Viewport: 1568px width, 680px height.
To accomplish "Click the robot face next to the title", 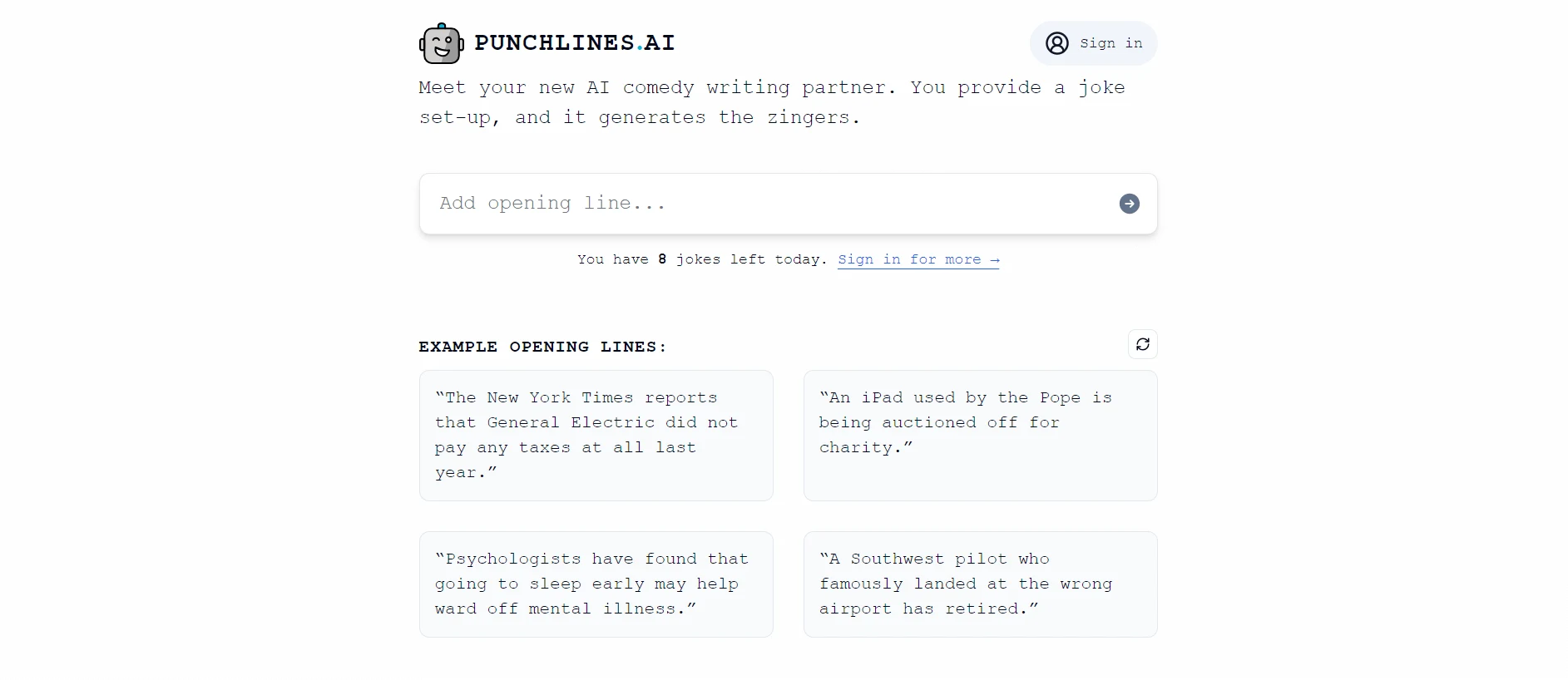I will (x=440, y=43).
